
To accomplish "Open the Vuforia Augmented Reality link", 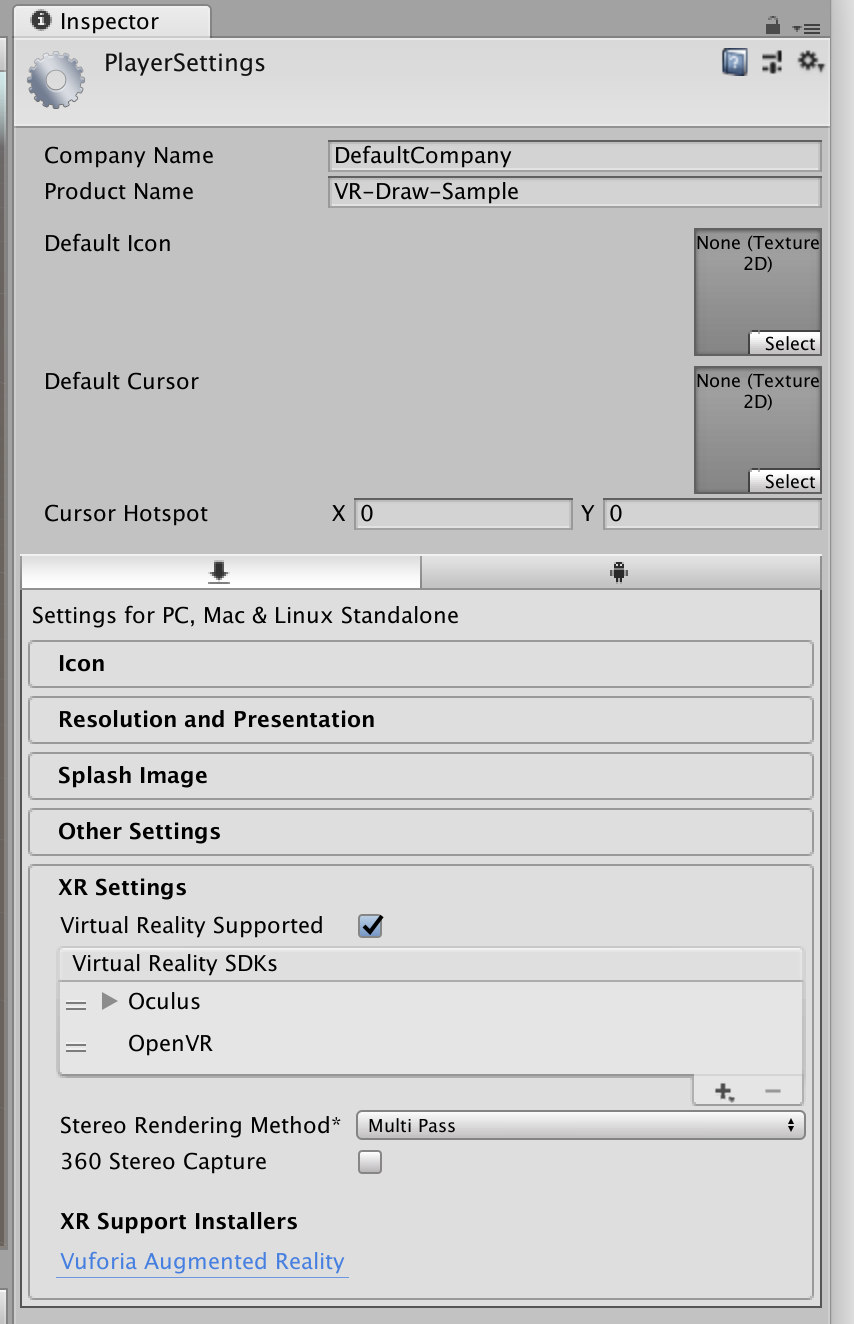I will (x=202, y=1262).
